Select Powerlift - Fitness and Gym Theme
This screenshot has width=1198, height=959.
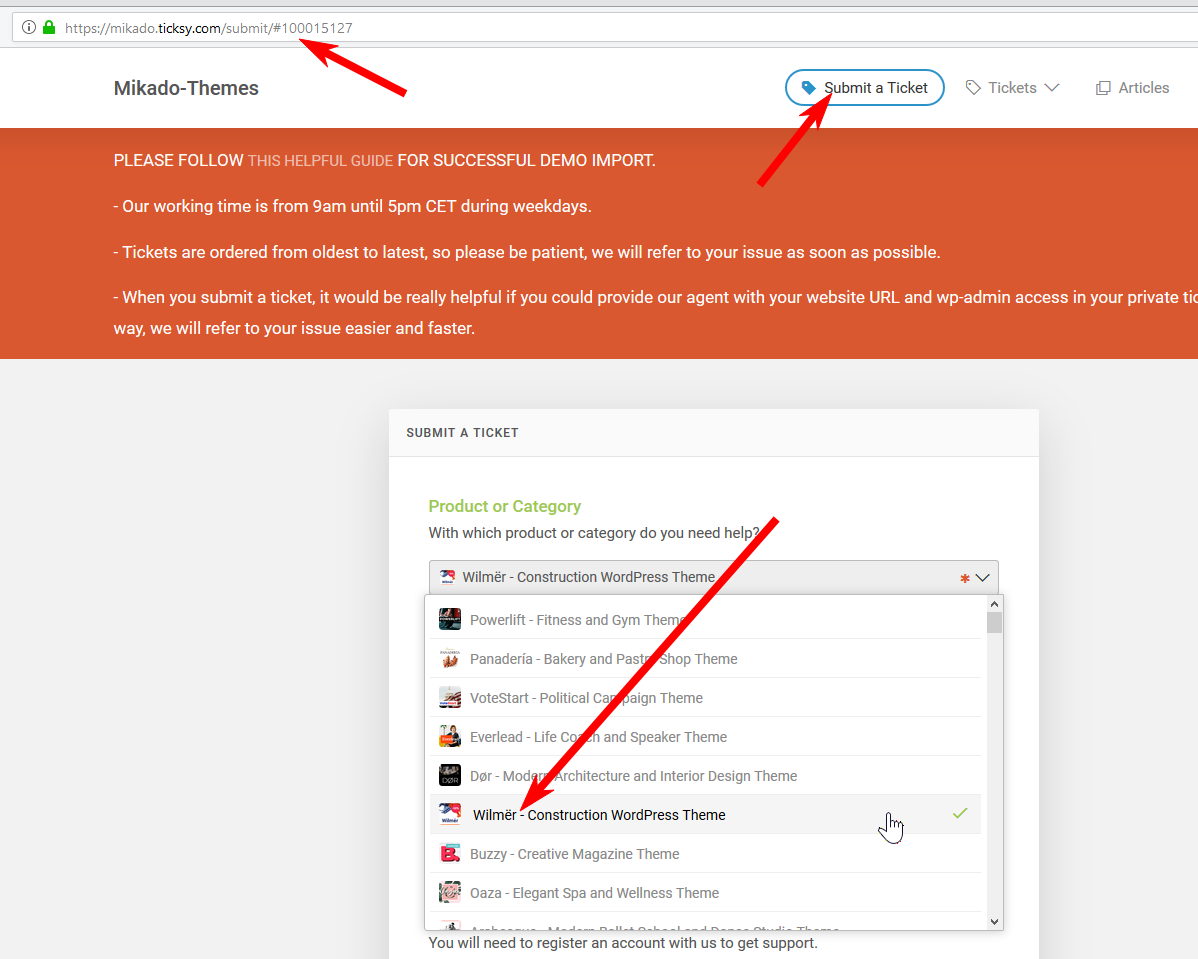[x=704, y=620]
